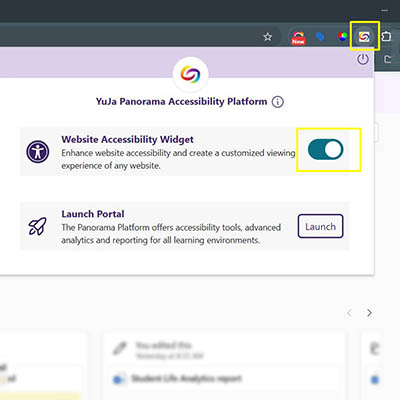Open the RGB color circles extension
Viewport: 400px width, 400px height.
[x=342, y=37]
